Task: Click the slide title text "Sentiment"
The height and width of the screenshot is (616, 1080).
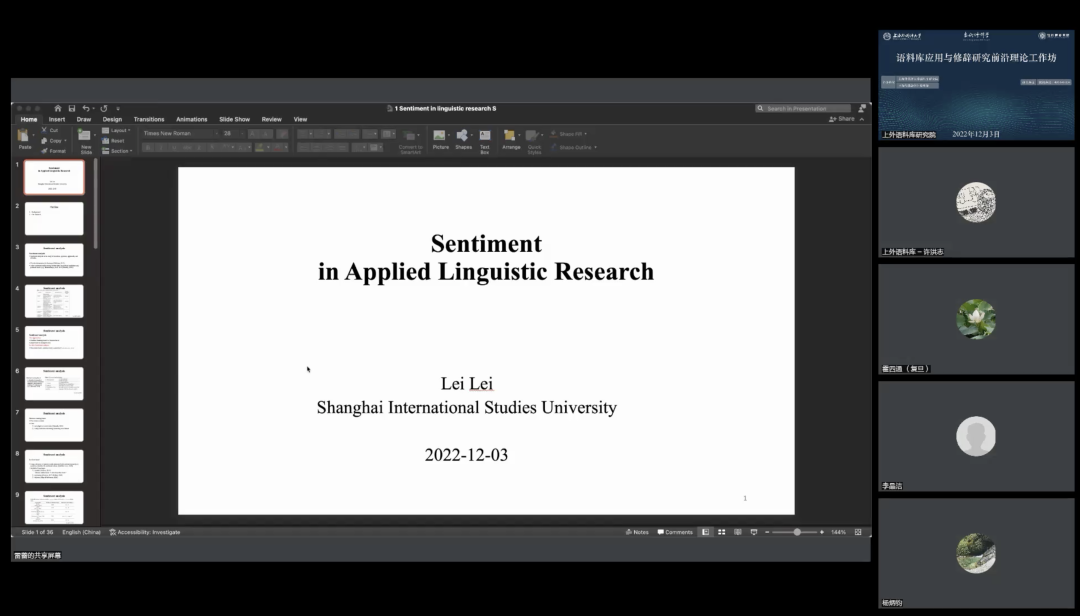Action: [x=486, y=243]
